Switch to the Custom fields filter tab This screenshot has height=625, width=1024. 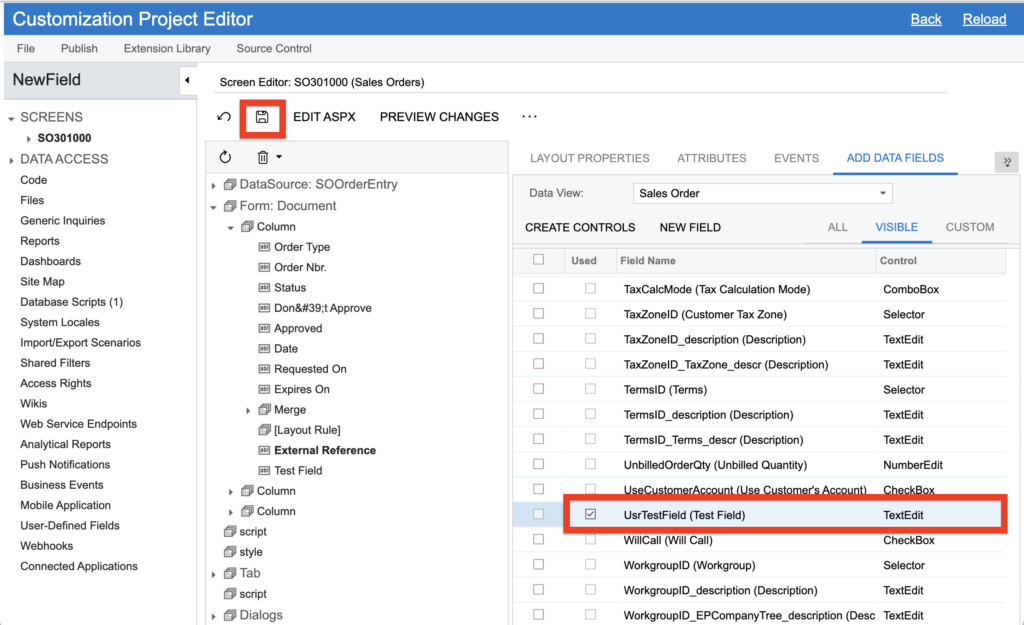969,227
